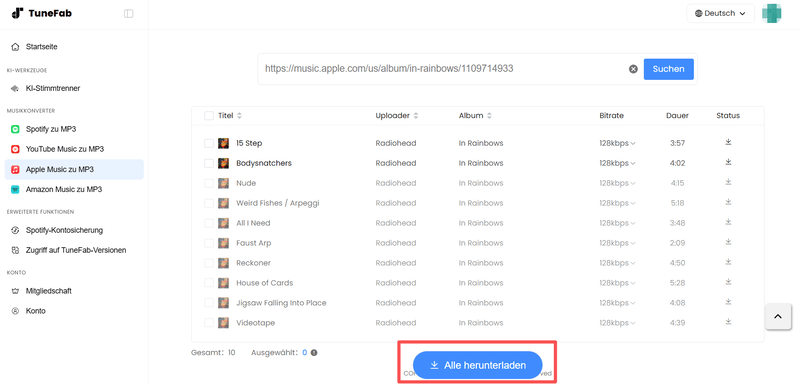Viewport: 800px width, 384px height.
Task: Download the Reckoner track
Action: (728, 262)
